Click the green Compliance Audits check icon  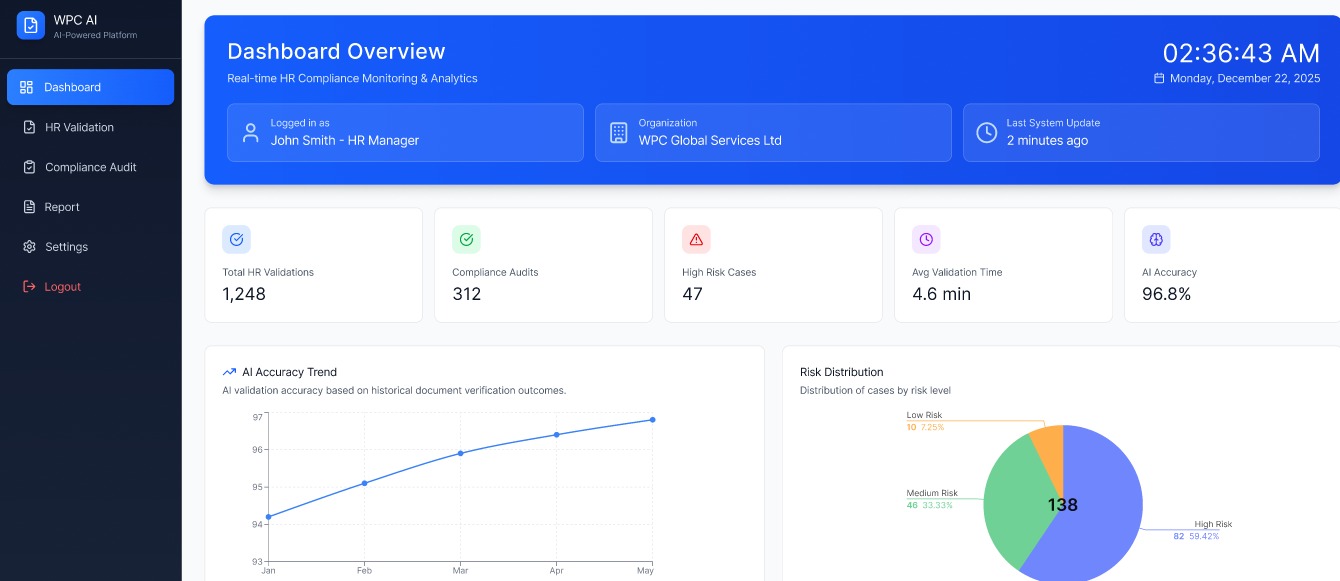pyautogui.click(x=466, y=239)
